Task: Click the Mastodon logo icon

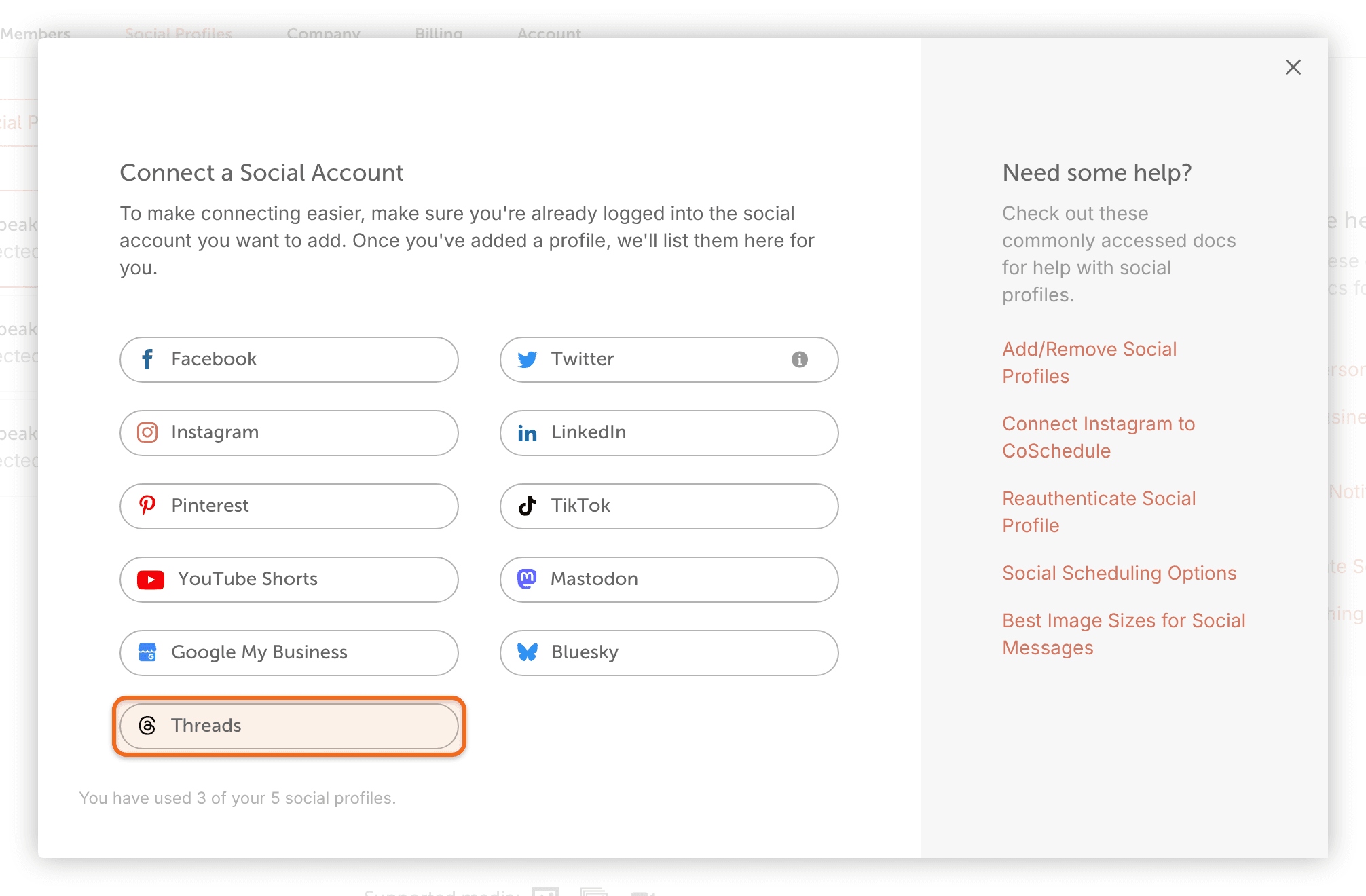Action: pos(528,578)
